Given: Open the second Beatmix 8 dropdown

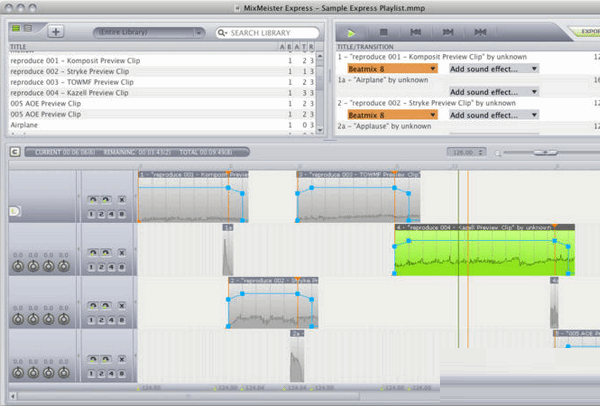Looking at the screenshot, I should pos(391,114).
